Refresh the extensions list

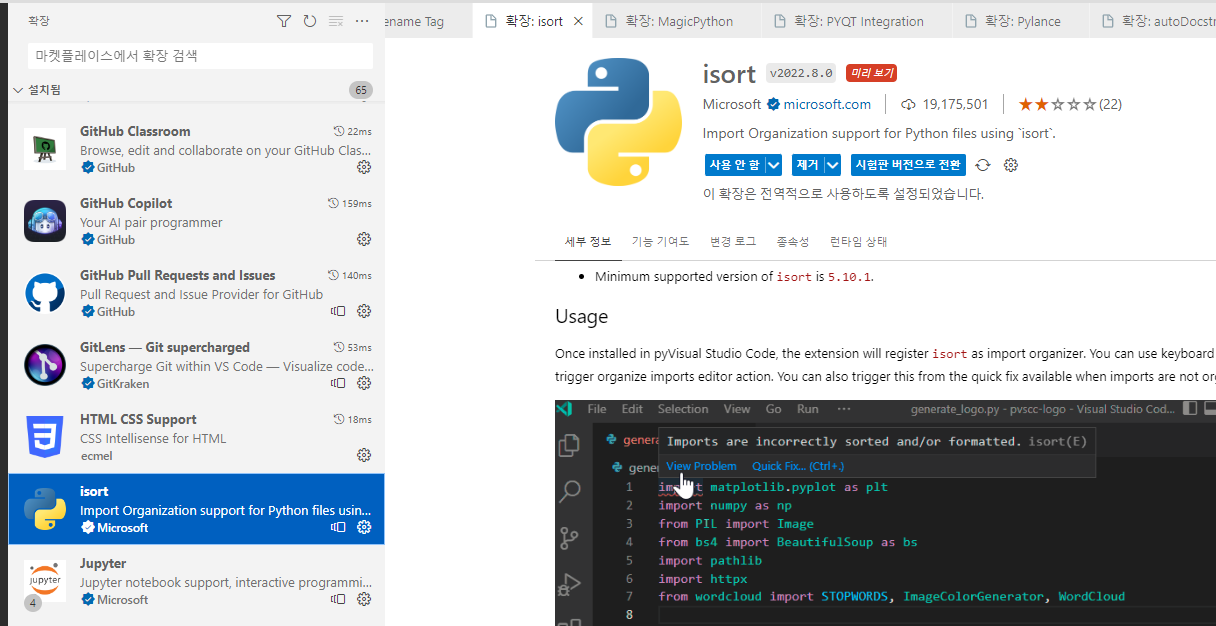310,21
